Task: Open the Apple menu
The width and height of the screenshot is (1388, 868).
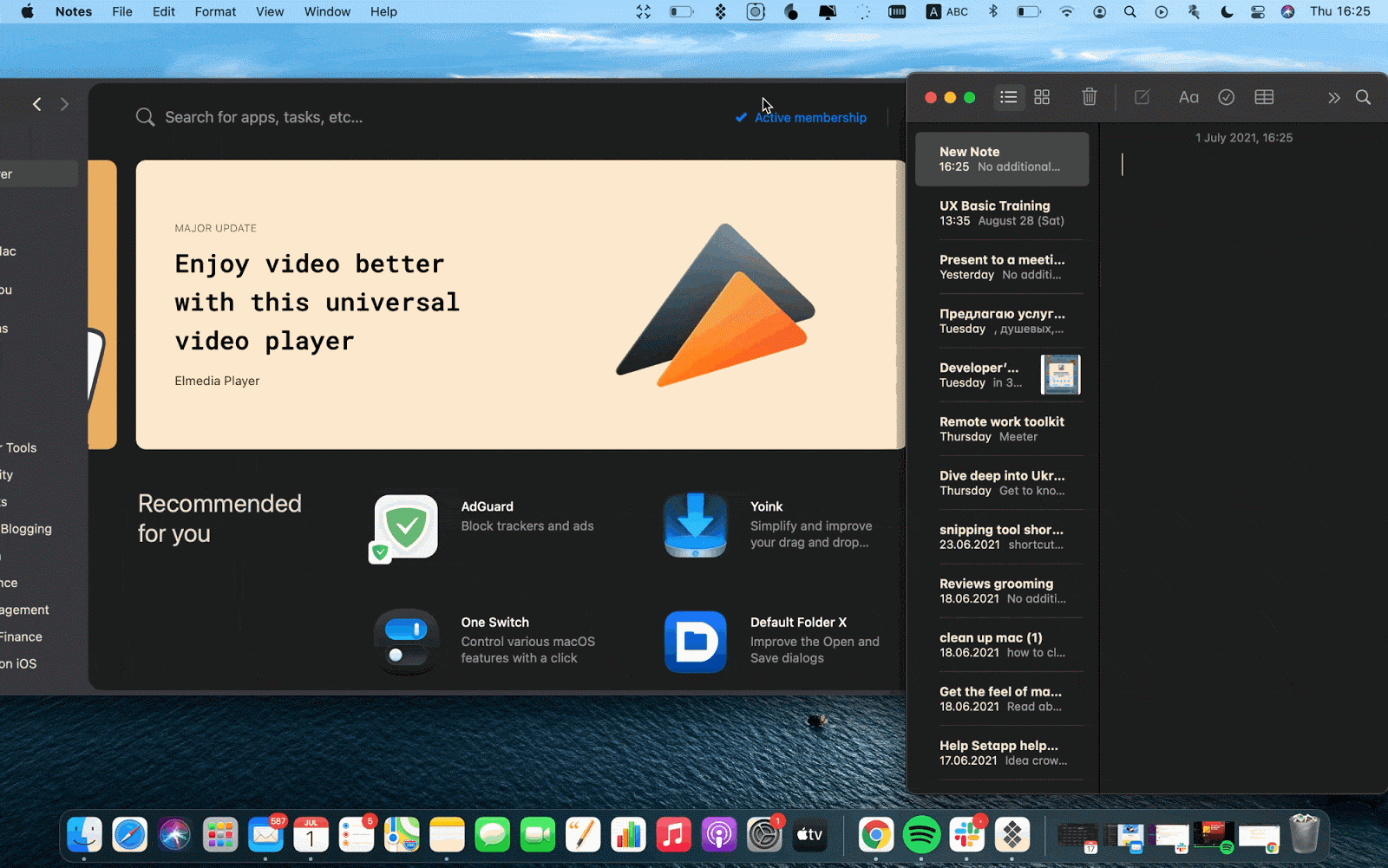Action: 27,11
